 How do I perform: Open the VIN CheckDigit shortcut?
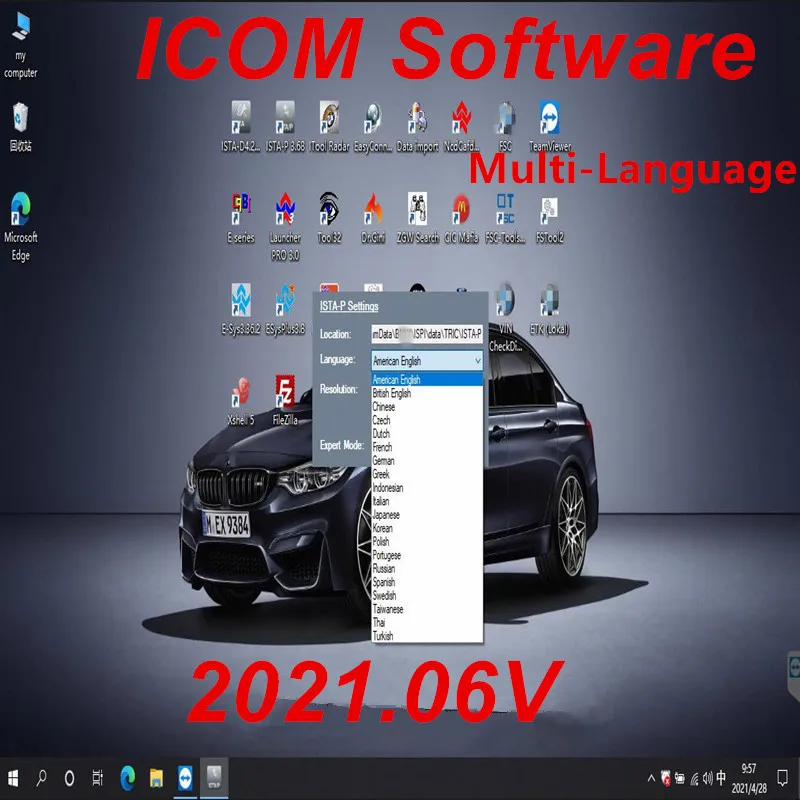tap(505, 317)
